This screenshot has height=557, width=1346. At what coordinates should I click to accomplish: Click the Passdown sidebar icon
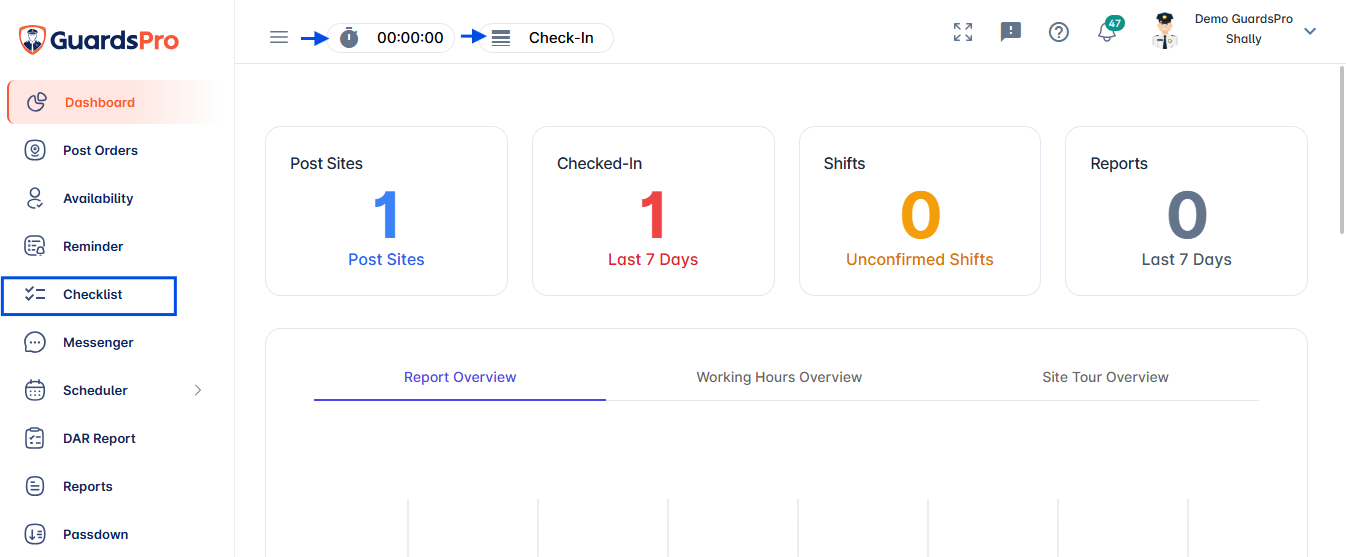[35, 534]
